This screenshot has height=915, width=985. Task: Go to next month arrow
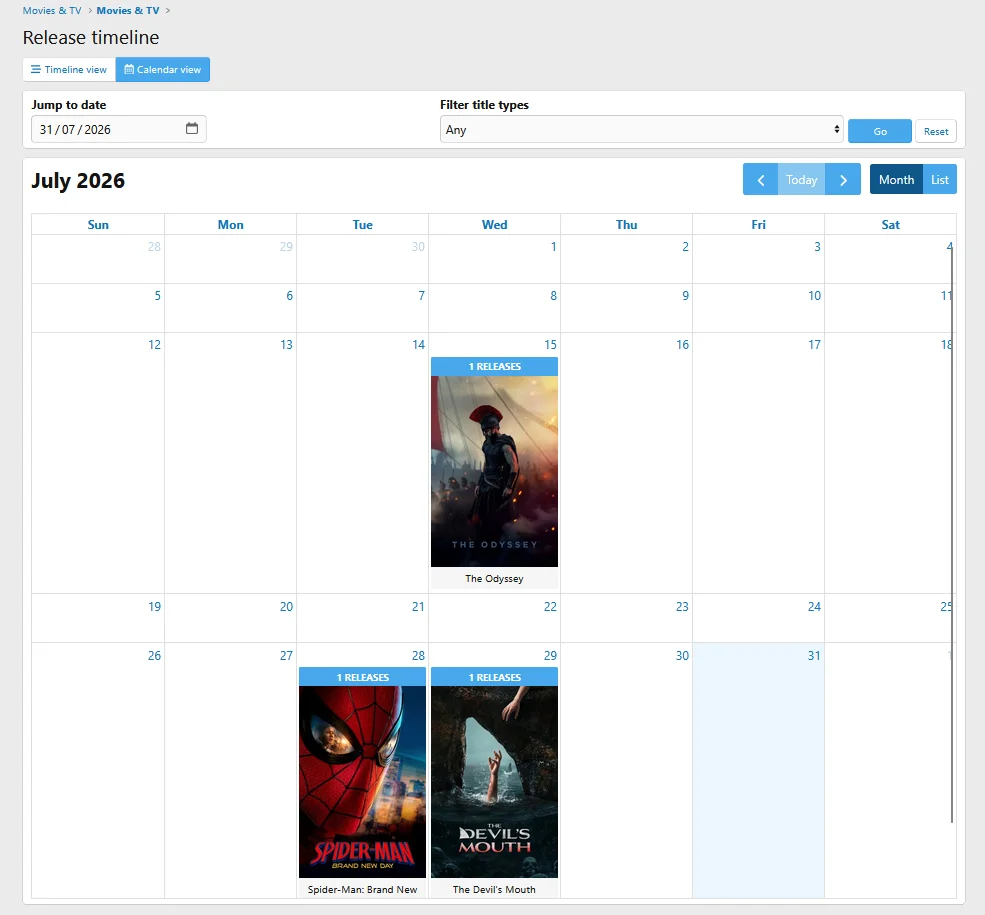[843, 180]
